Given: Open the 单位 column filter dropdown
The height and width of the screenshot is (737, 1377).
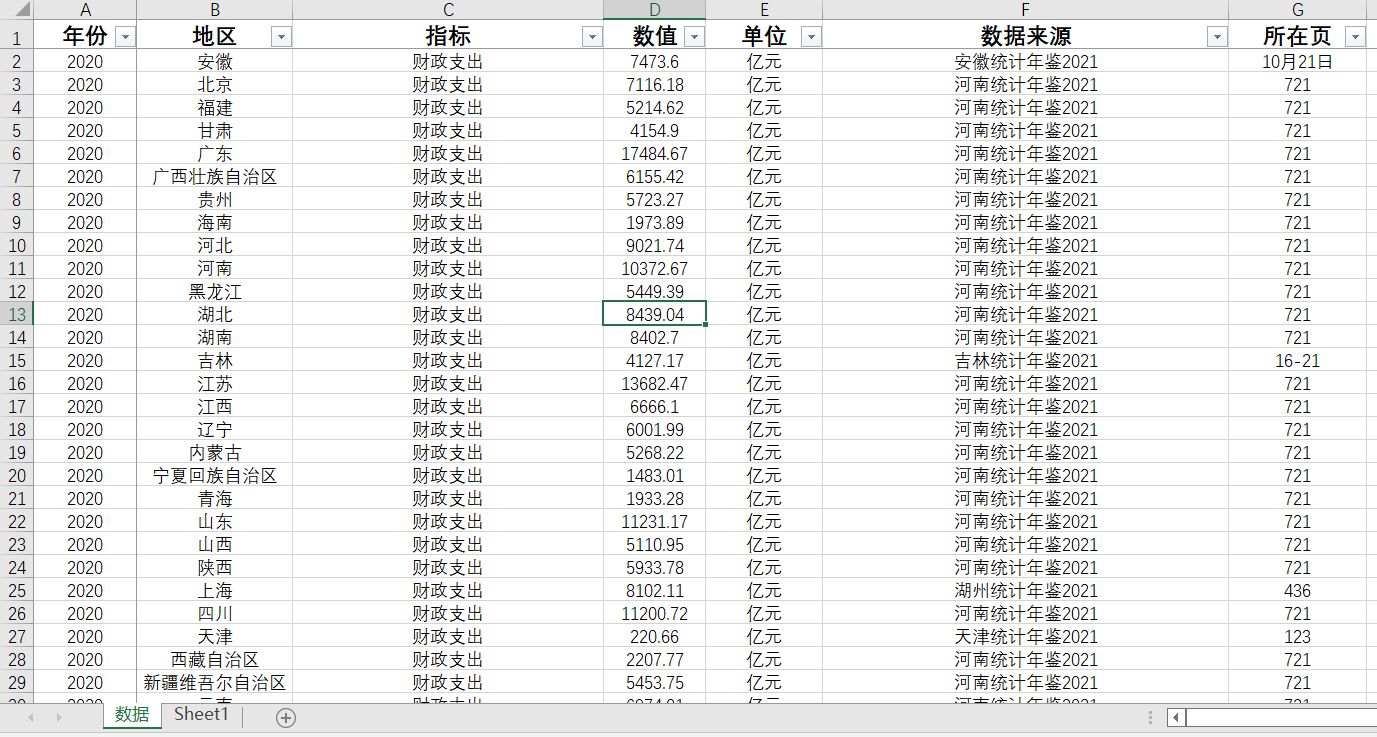Looking at the screenshot, I should click(x=811, y=37).
